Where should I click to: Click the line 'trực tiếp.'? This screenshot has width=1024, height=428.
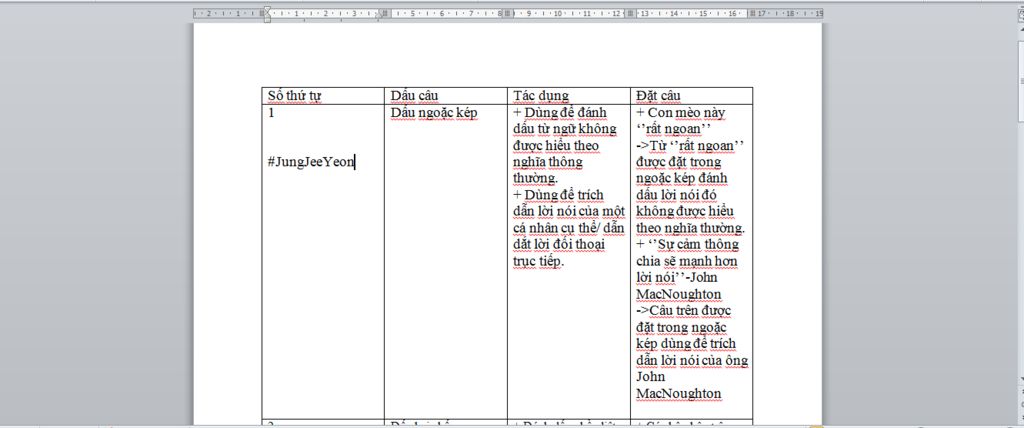(538, 261)
